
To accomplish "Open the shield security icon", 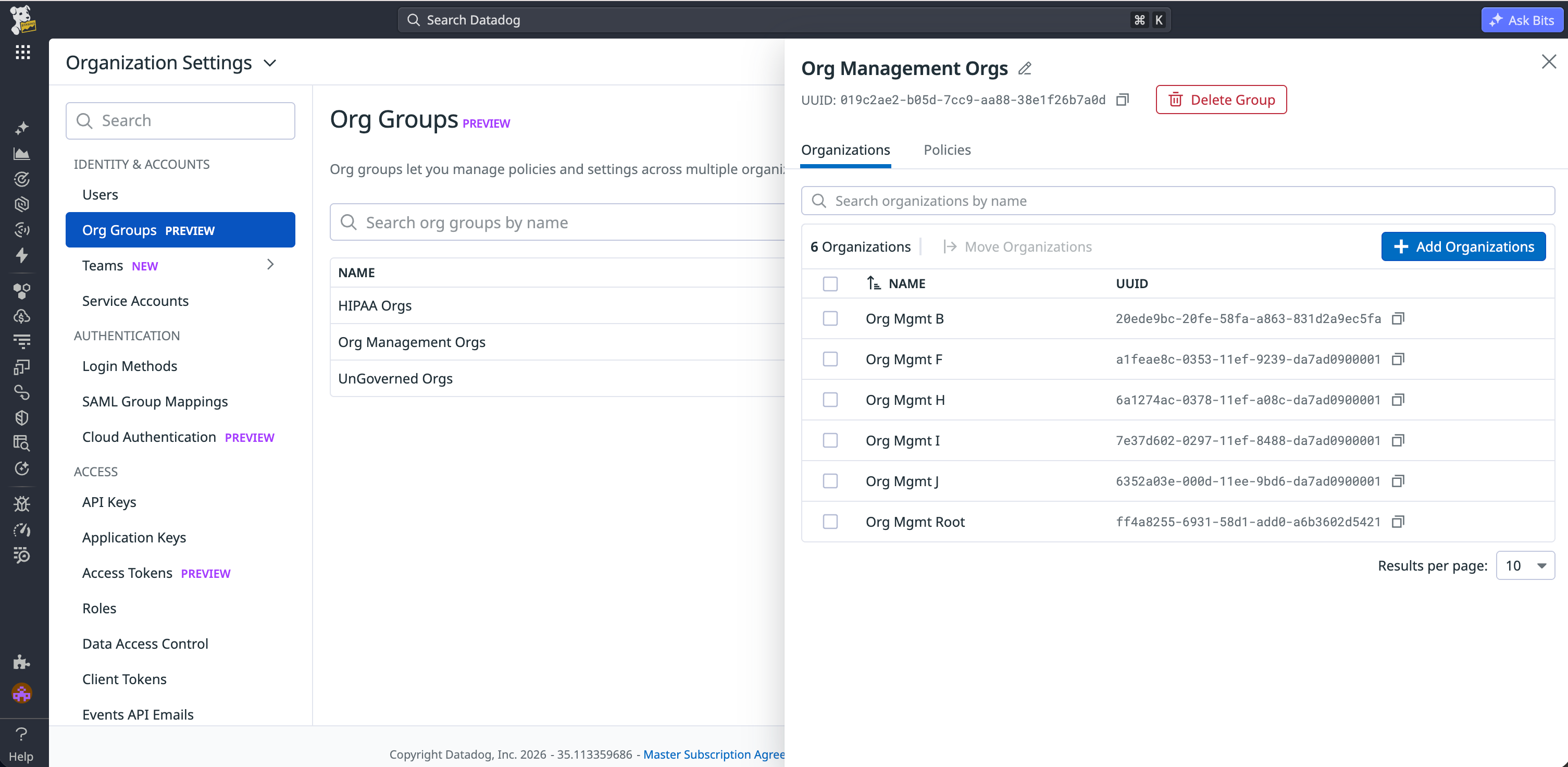I will tap(22, 417).
